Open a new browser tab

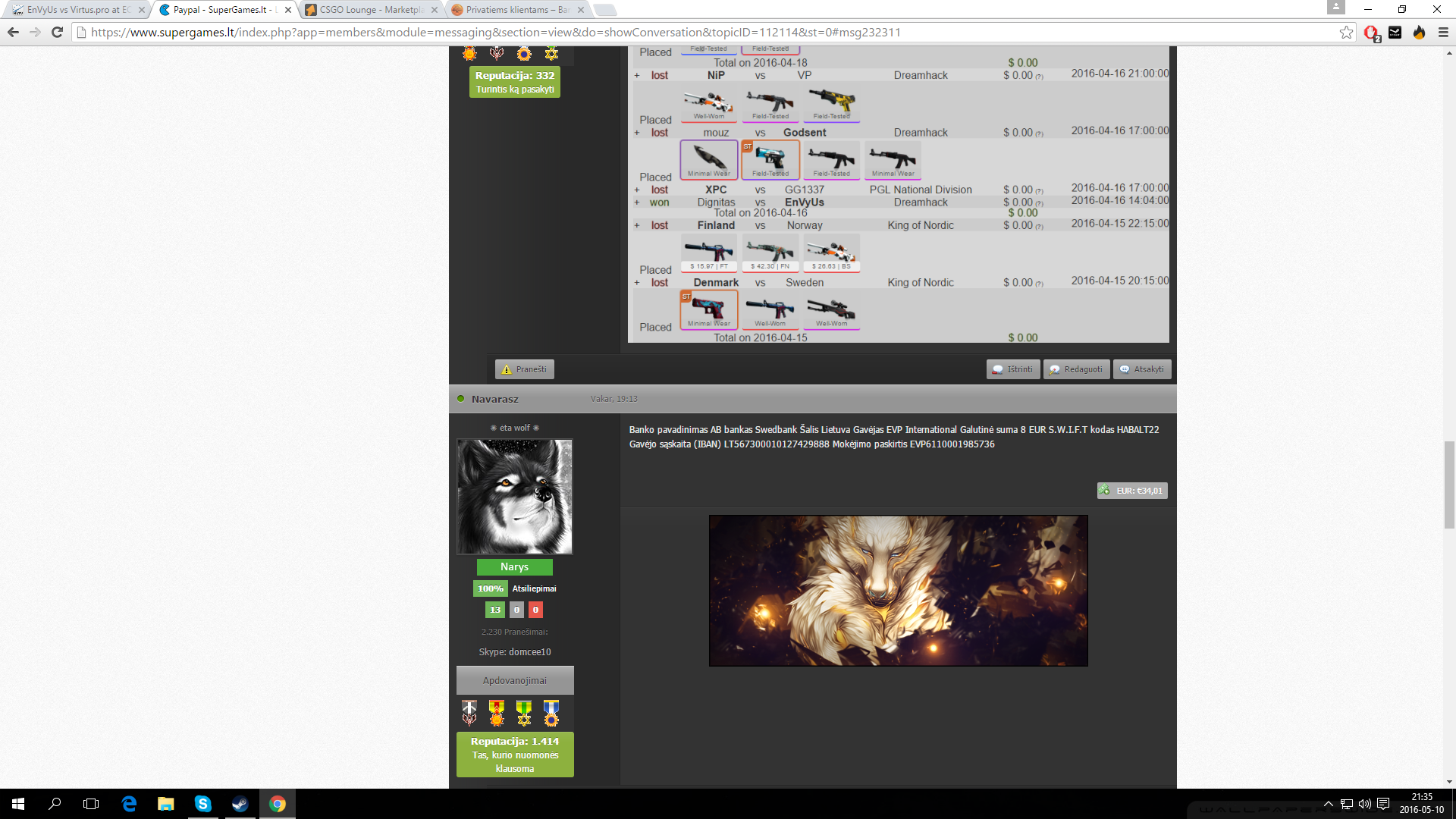(604, 10)
